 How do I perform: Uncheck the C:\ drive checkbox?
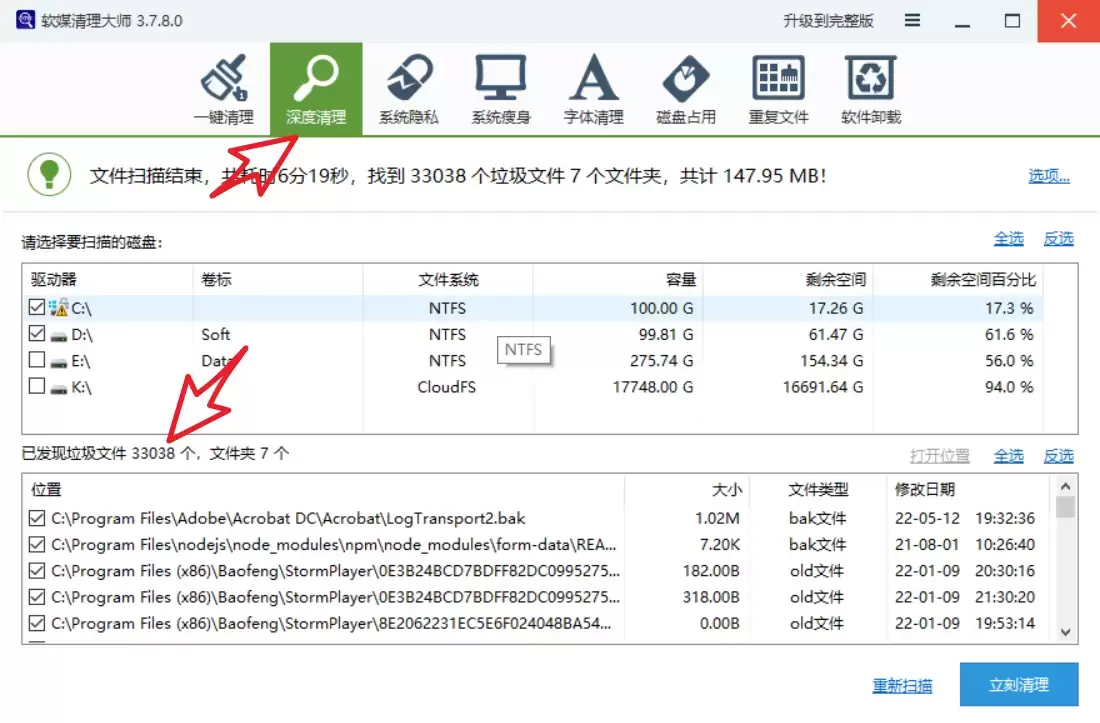click(x=37, y=307)
